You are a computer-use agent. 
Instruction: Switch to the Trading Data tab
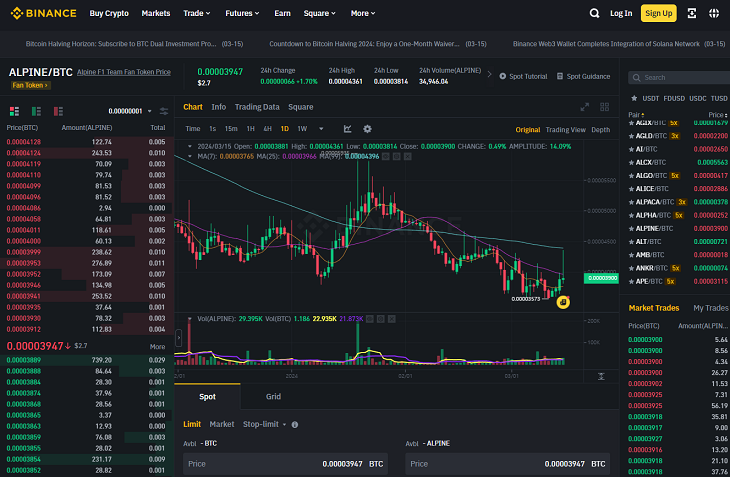(257, 107)
